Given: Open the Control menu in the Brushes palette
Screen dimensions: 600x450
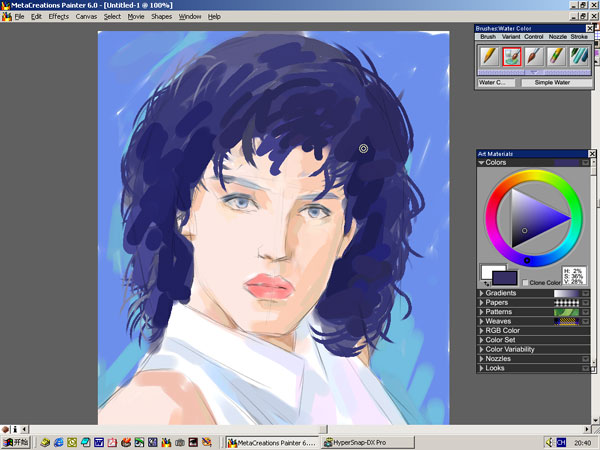Looking at the screenshot, I should (534, 37).
